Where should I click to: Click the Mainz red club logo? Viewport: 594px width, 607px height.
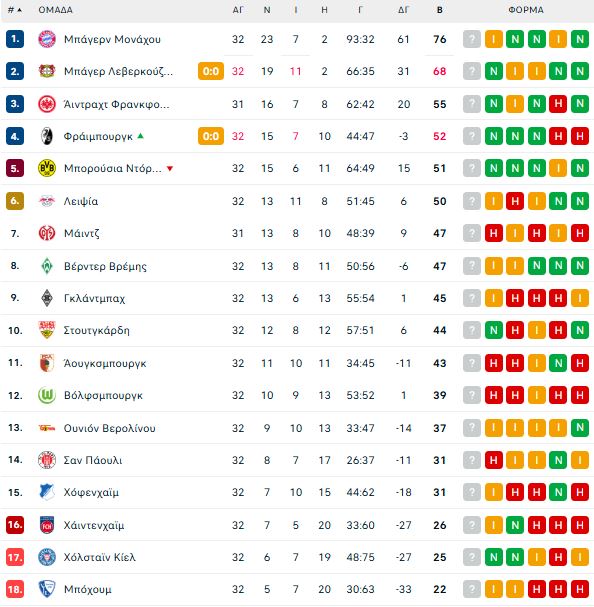coord(47,233)
